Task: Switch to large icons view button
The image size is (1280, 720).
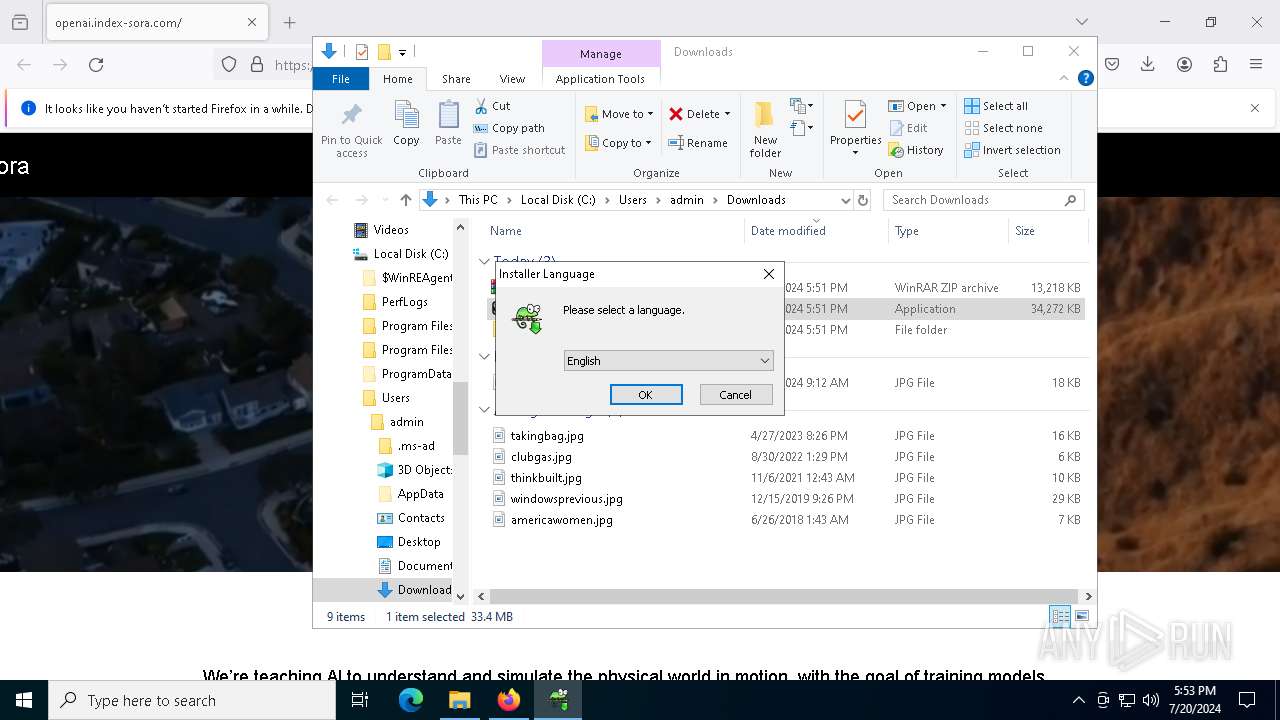Action: 1082,616
